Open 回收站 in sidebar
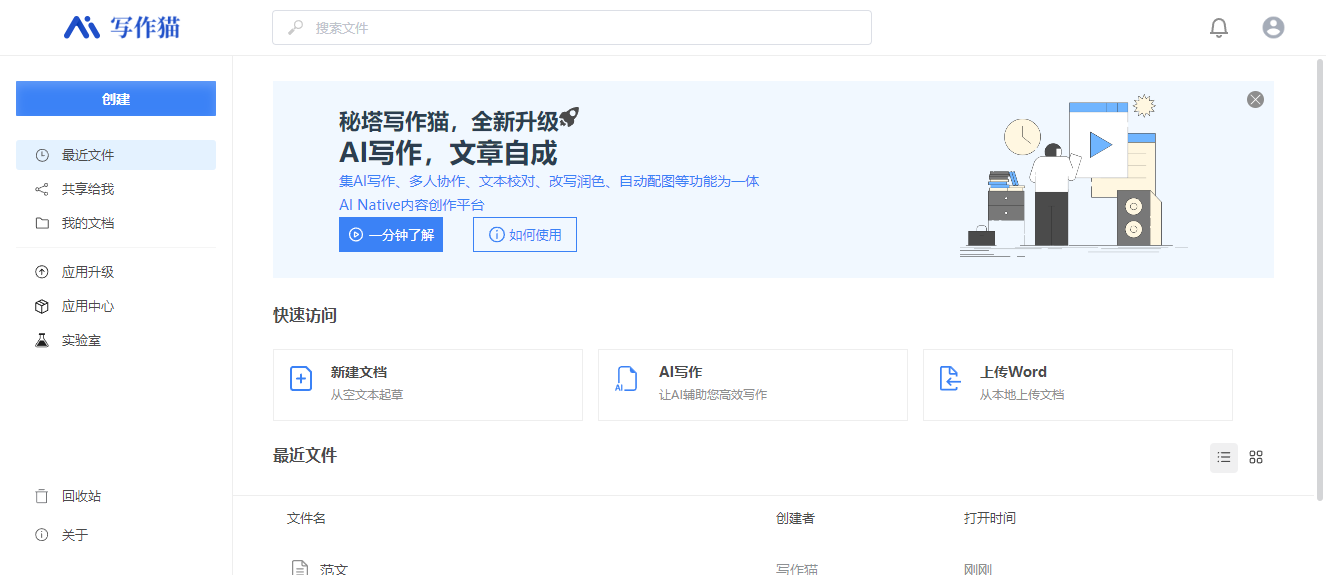This screenshot has width=1326, height=575. (x=116, y=496)
